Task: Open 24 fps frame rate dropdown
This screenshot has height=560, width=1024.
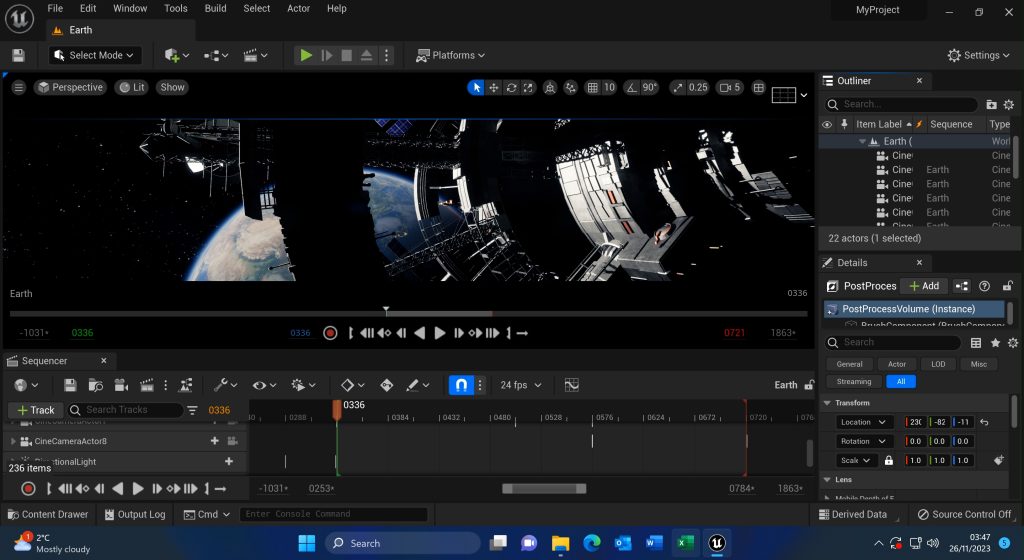Action: point(520,385)
